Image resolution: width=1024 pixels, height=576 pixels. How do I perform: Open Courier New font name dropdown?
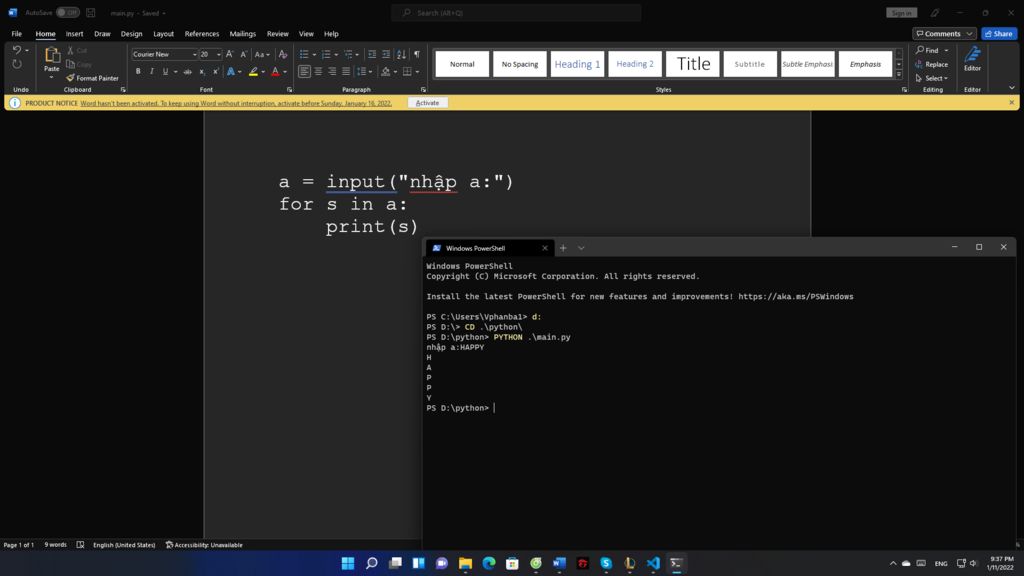[x=194, y=54]
